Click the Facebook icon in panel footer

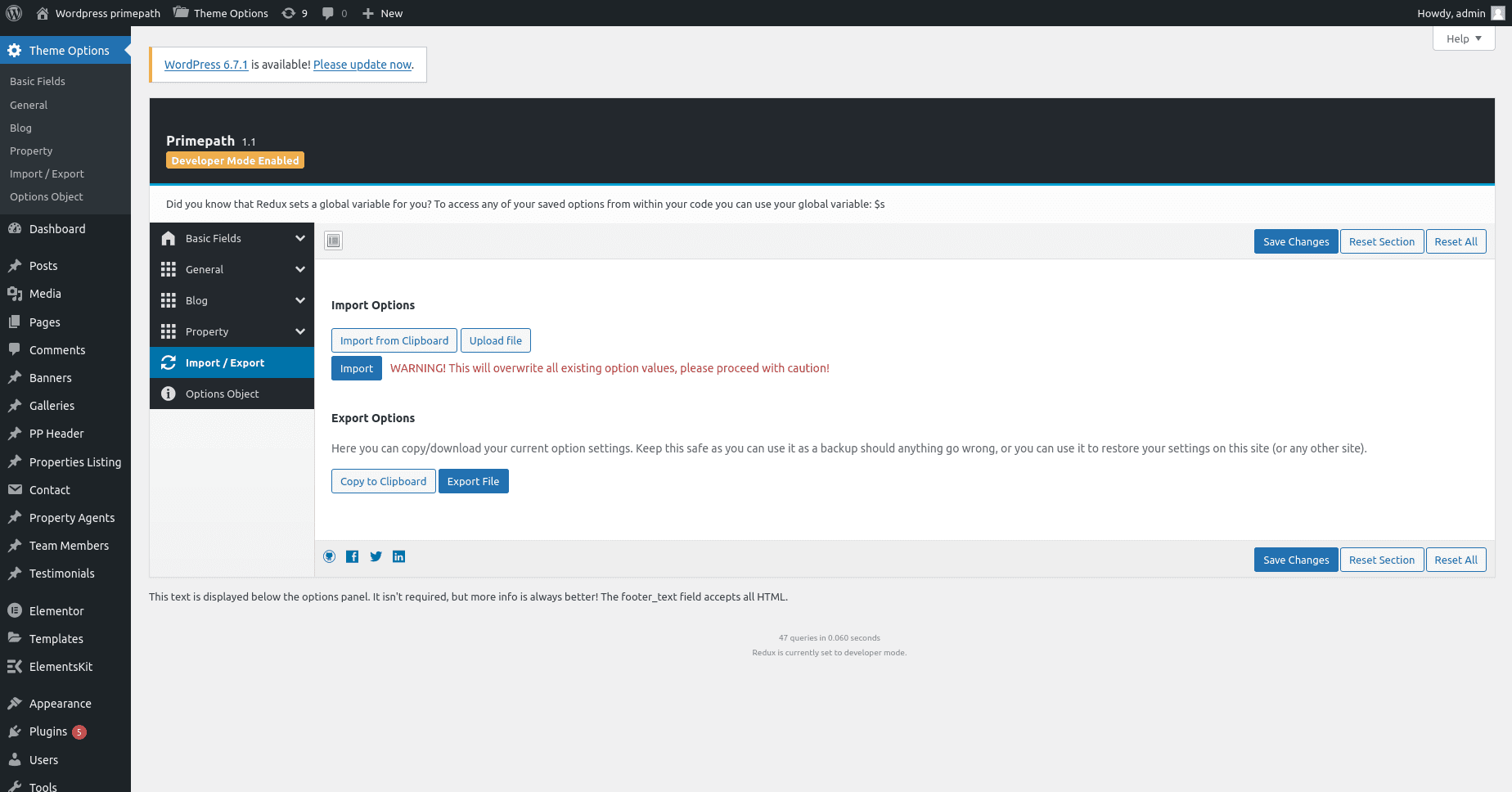tap(353, 556)
